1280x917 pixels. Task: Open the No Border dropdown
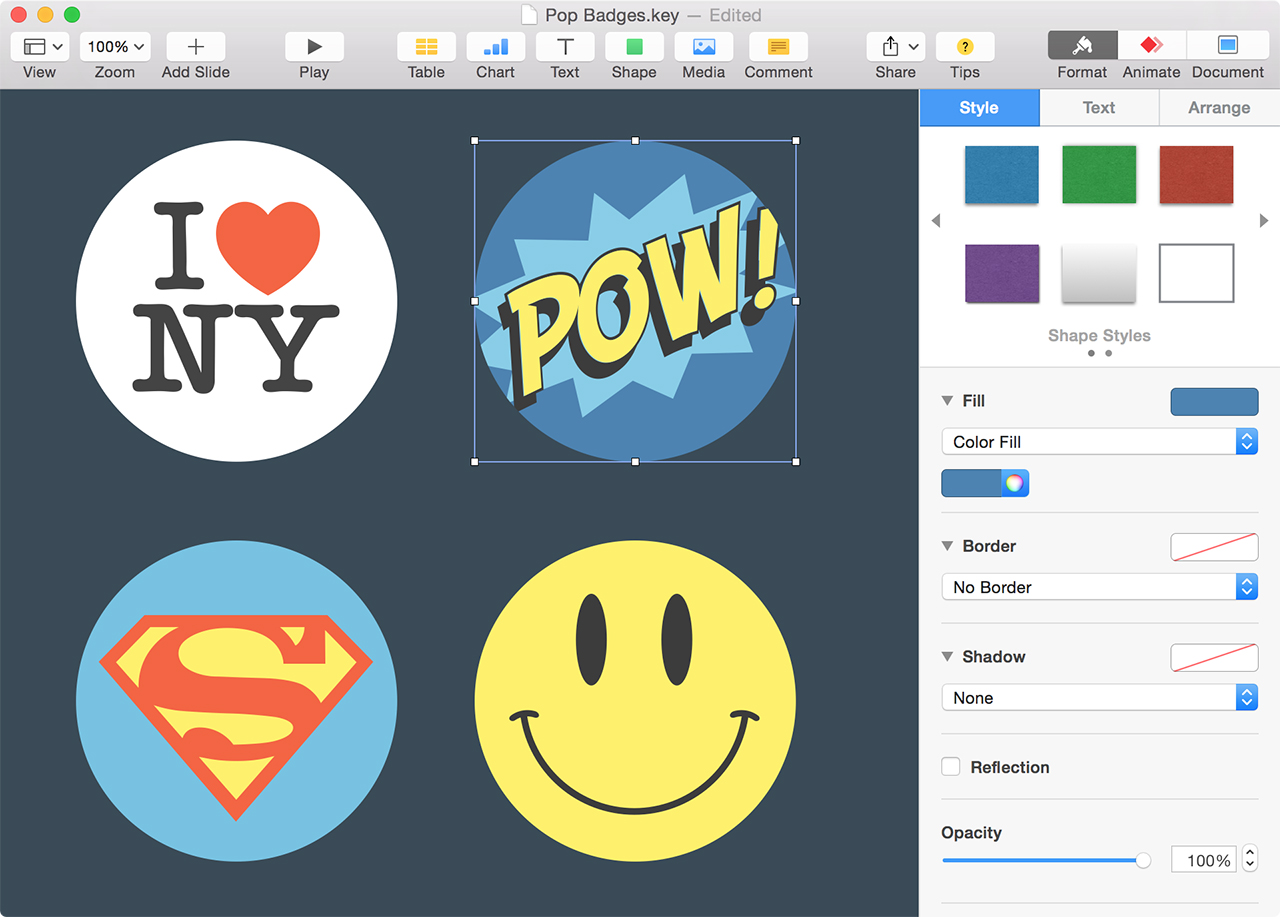click(x=1099, y=587)
